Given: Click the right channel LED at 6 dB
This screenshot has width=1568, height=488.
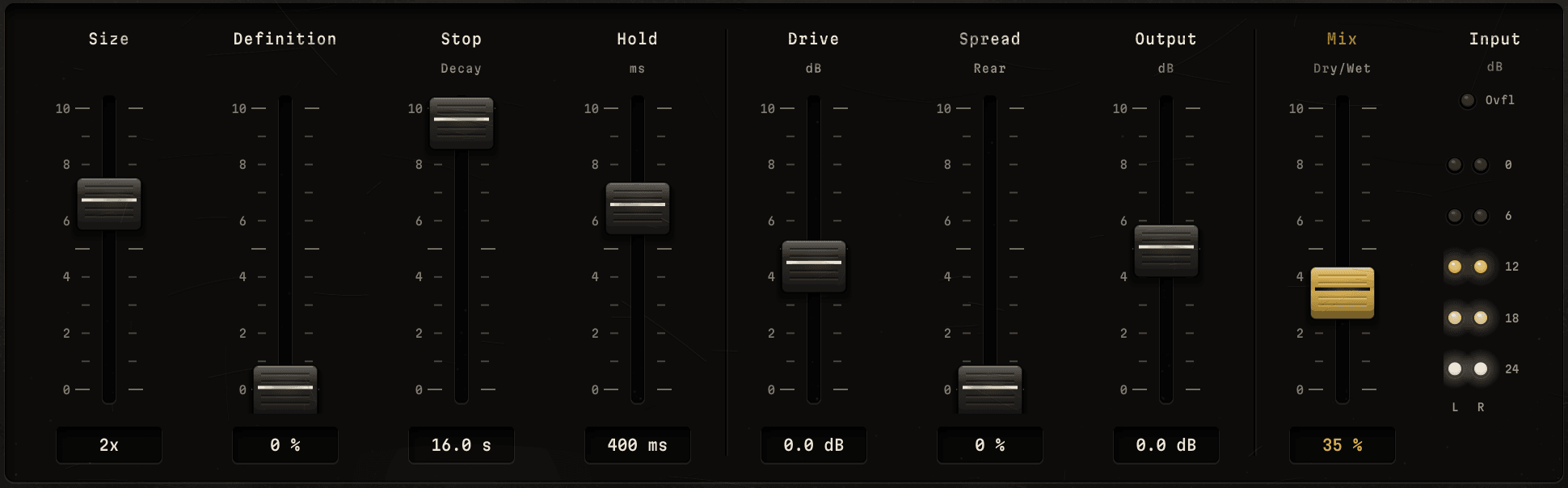Looking at the screenshot, I should pyautogui.click(x=1481, y=216).
